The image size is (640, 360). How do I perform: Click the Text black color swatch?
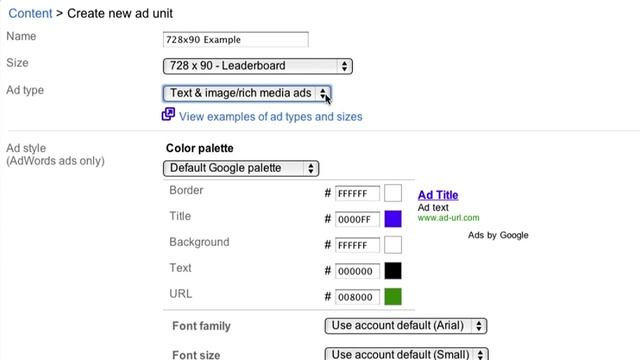click(x=393, y=271)
